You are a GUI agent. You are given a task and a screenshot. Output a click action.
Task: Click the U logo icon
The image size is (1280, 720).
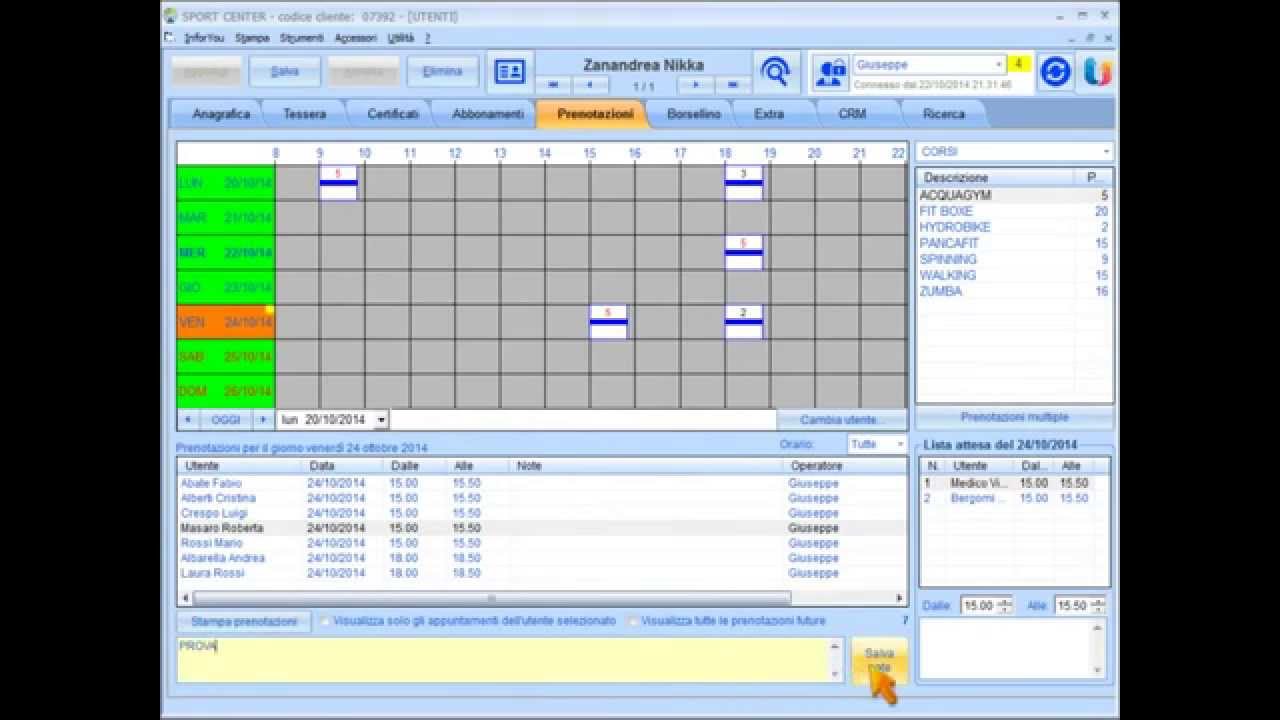point(1097,71)
